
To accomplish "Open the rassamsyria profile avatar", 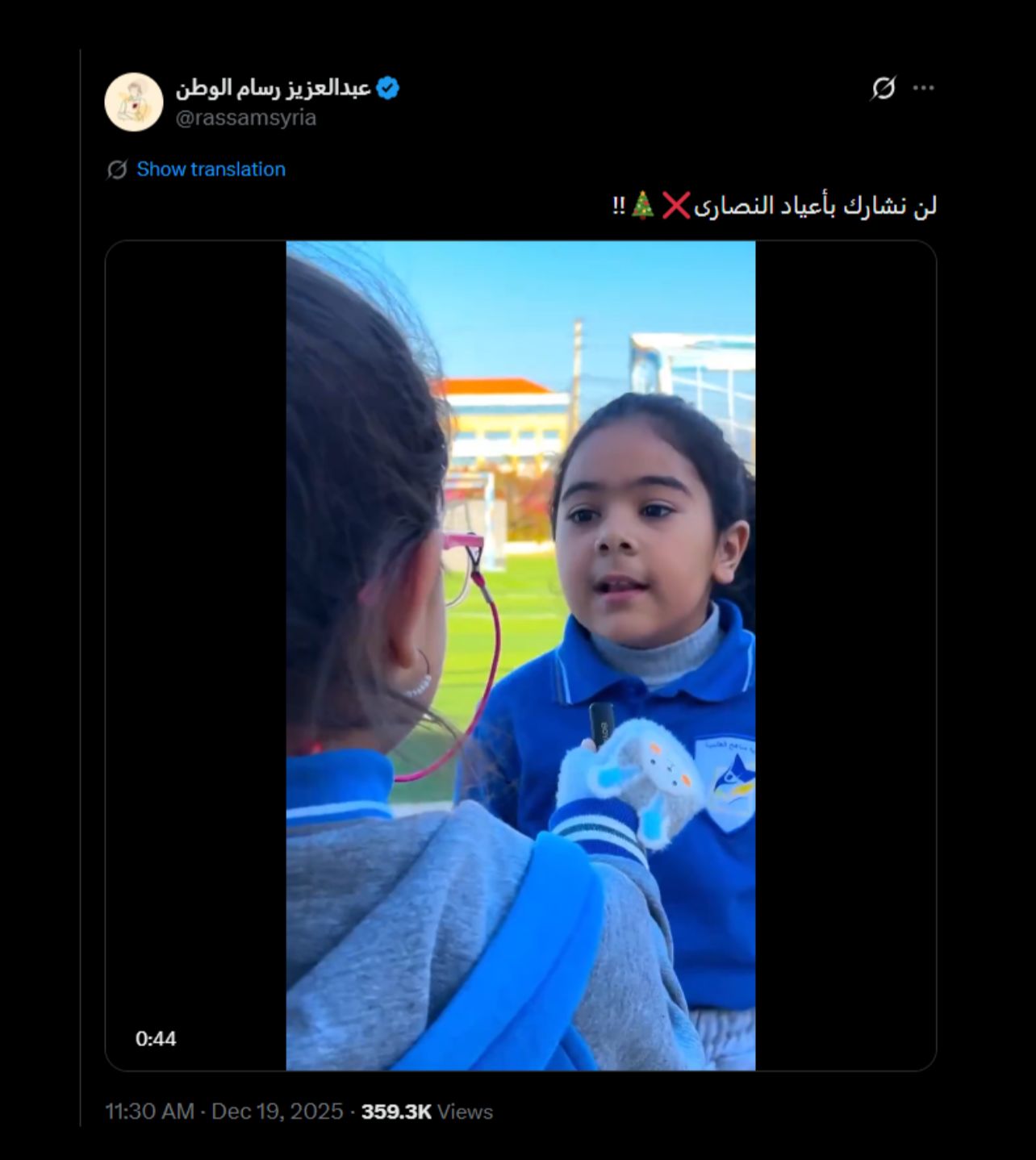I will tap(134, 102).
